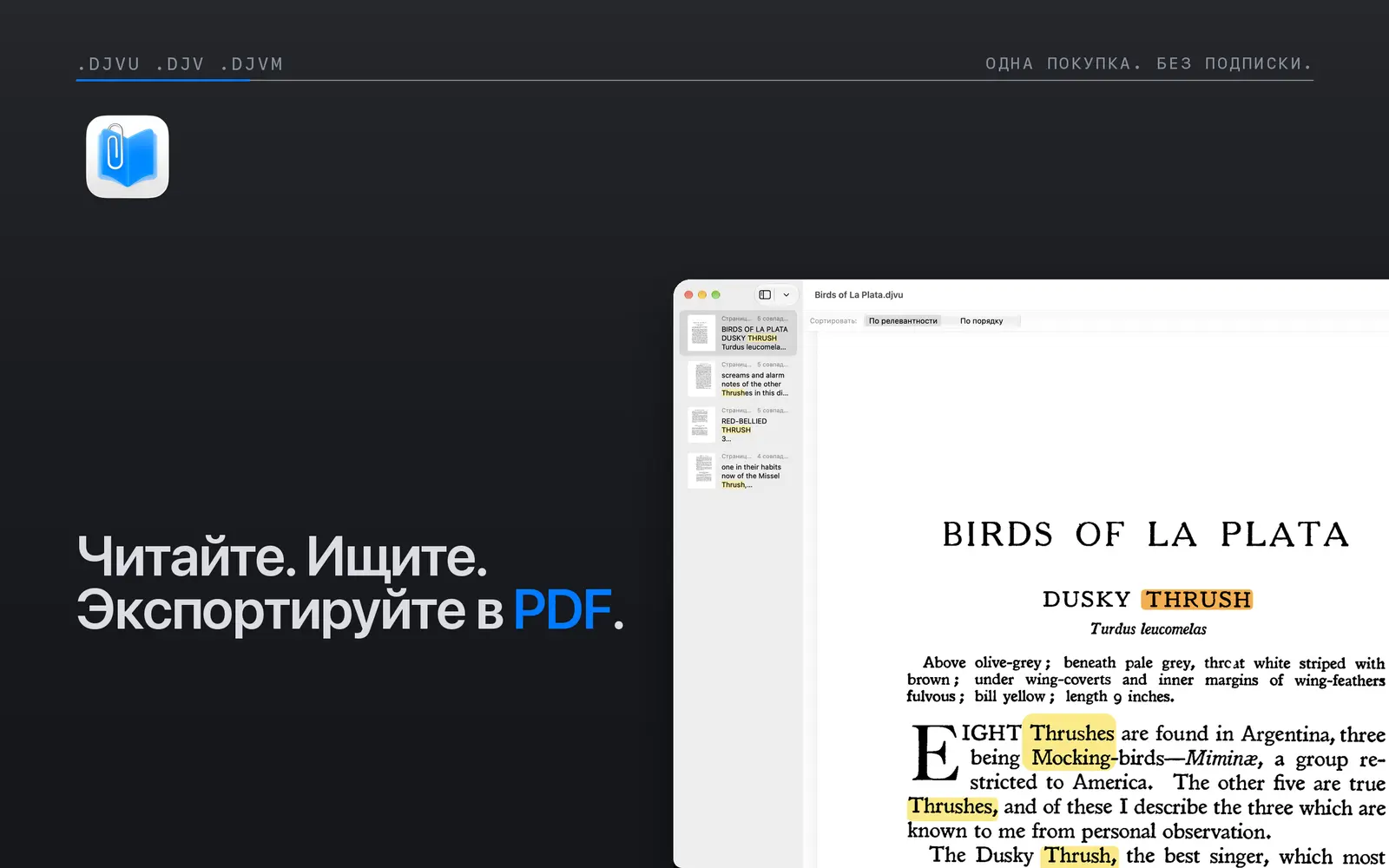Screen dimensions: 1389x868
Task: Sort results by relevance (По релевантности)
Action: (903, 321)
